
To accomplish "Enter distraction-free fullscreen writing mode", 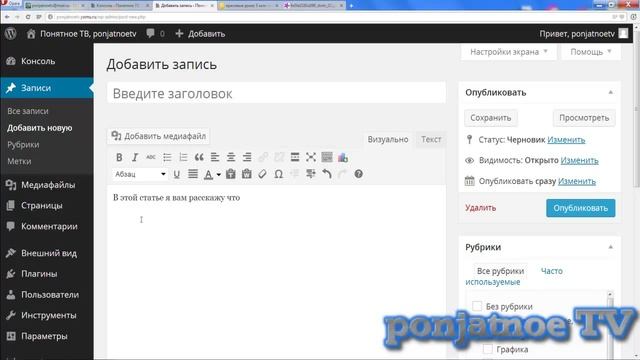I will (311, 158).
